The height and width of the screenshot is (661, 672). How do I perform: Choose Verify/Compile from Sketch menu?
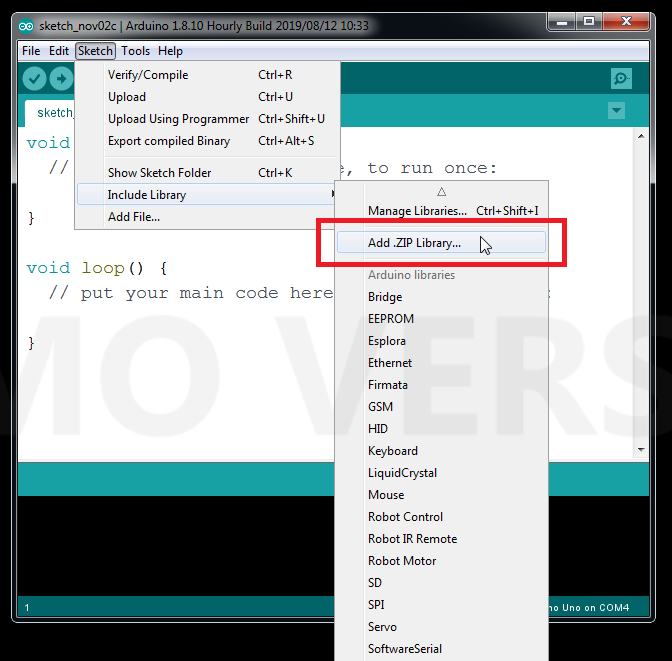[207, 75]
